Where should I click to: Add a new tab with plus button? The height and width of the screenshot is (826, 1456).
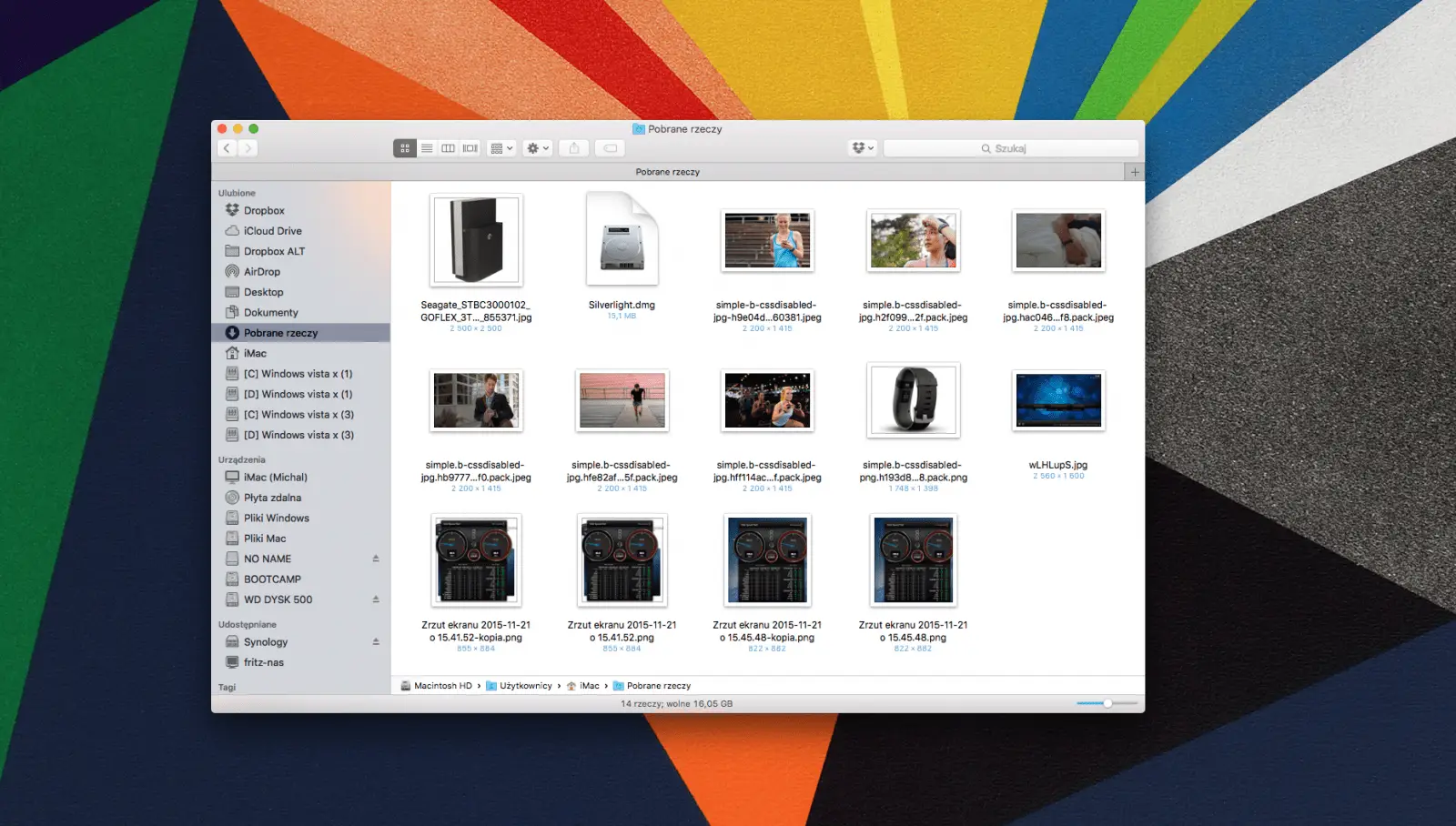click(x=1135, y=172)
